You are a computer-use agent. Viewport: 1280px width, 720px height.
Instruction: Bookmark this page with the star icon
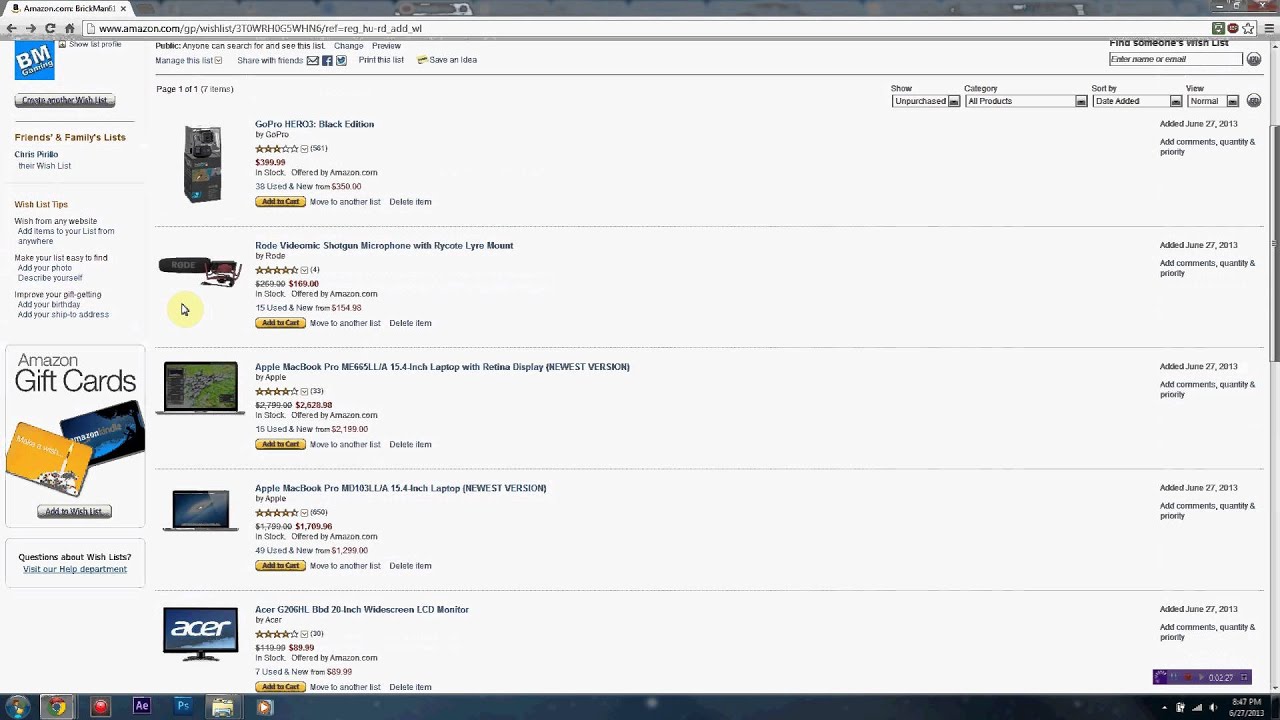[x=1248, y=28]
